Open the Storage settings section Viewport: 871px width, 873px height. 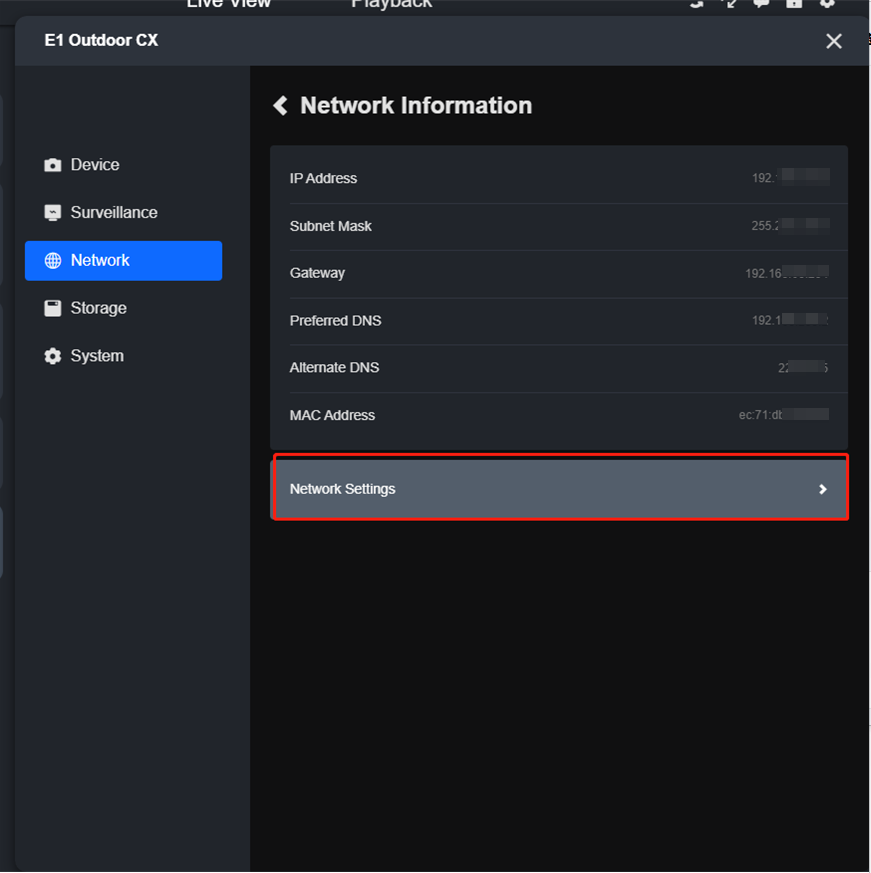coord(123,308)
